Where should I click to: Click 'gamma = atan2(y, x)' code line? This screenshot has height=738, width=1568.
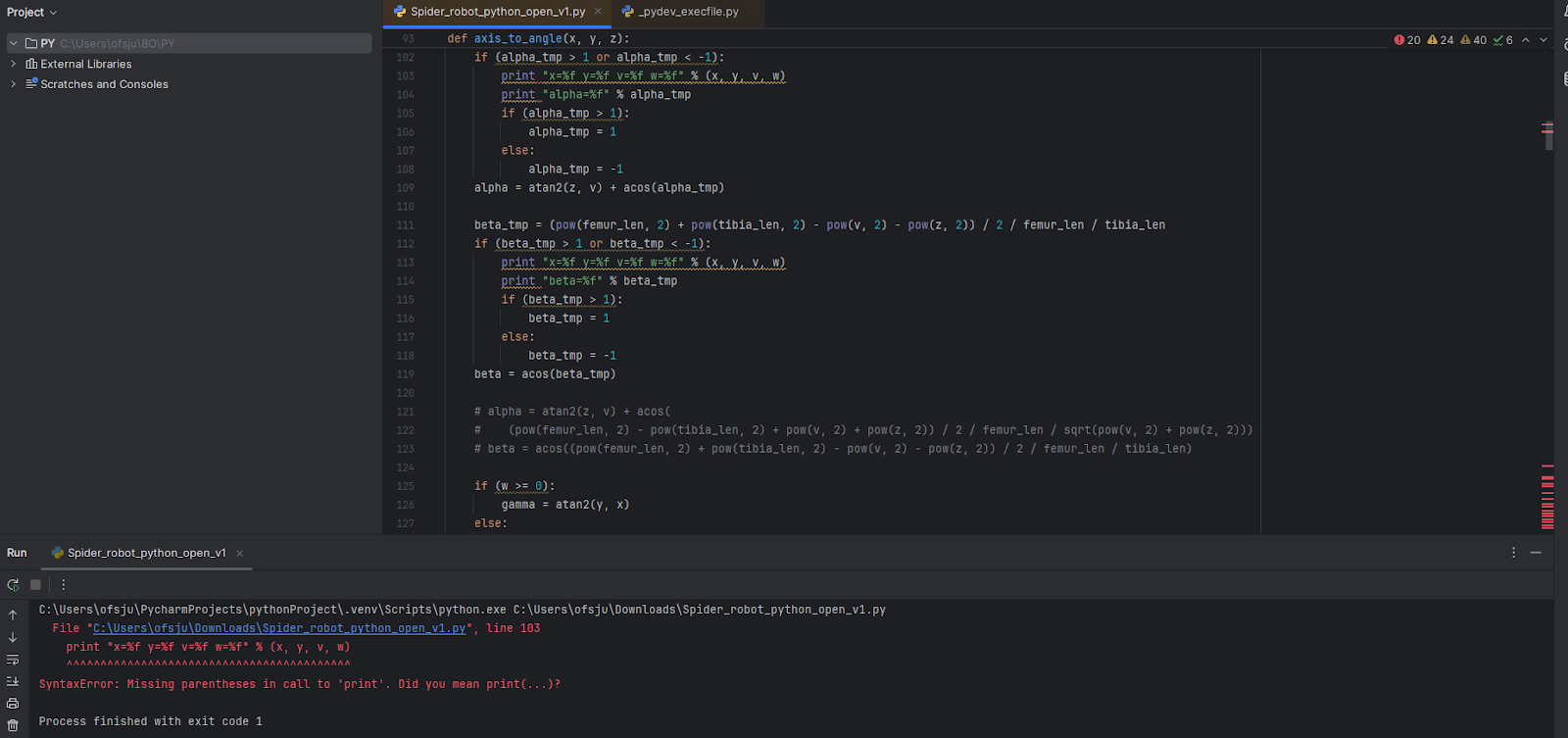click(x=565, y=504)
